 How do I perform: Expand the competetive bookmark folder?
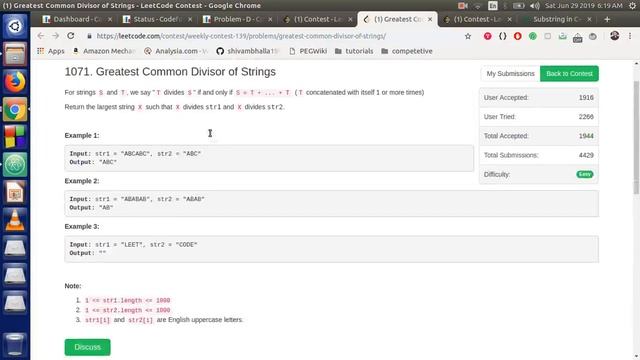[x=407, y=51]
